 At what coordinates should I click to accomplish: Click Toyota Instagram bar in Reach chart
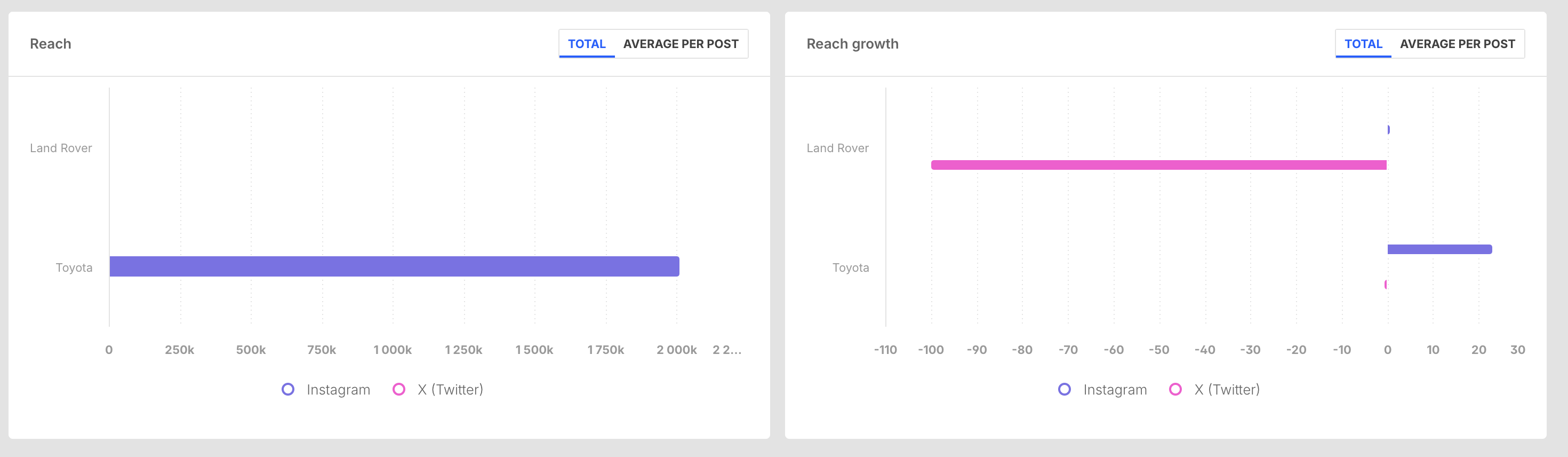(x=395, y=266)
